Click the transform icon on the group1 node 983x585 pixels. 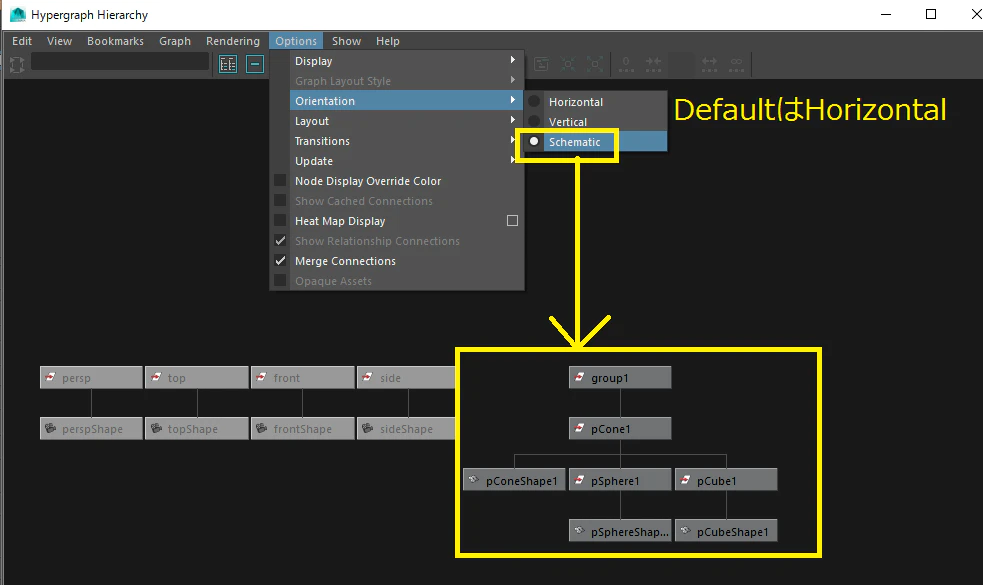pyautogui.click(x=580, y=377)
